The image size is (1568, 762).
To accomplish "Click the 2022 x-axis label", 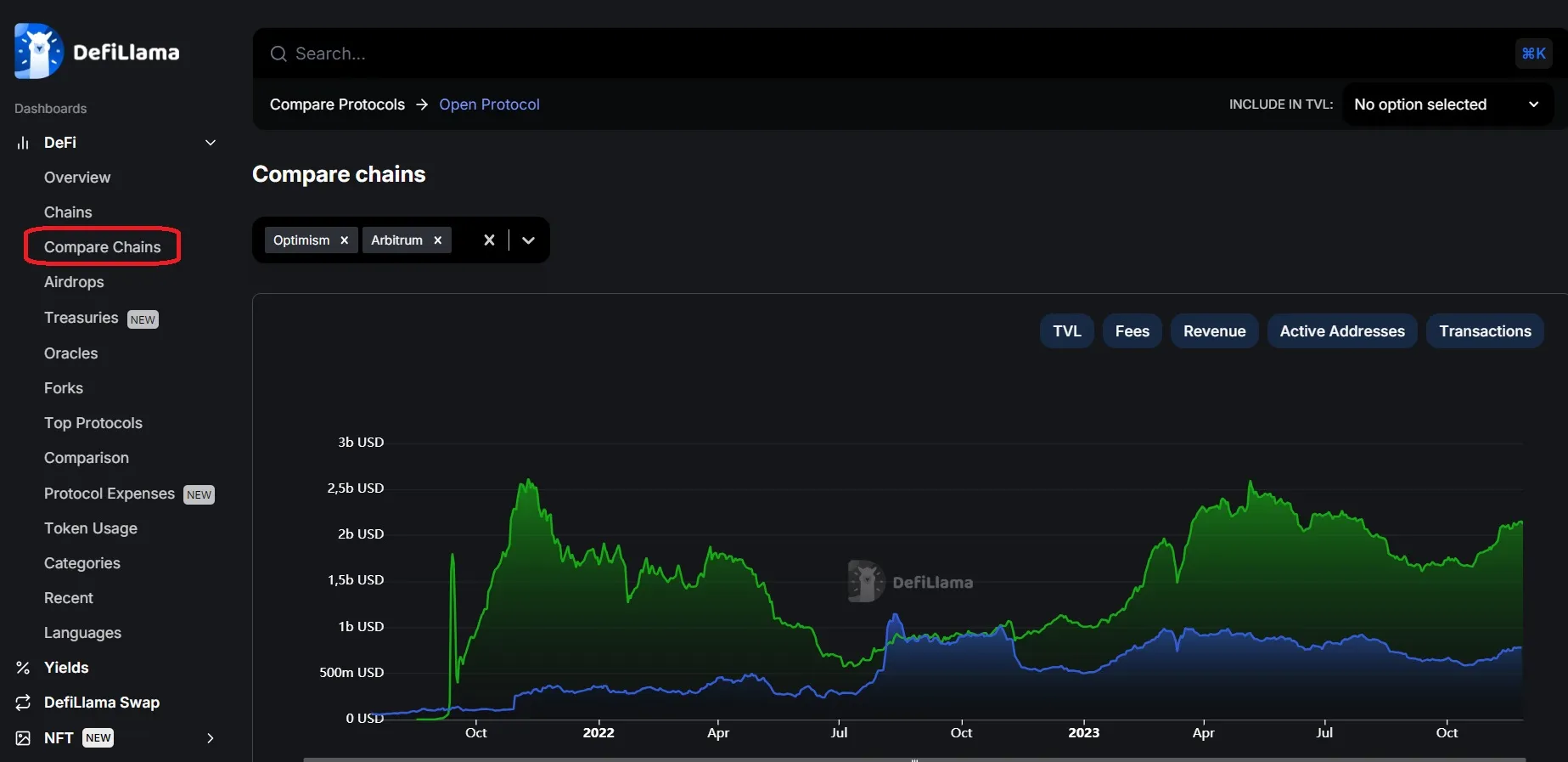I will 599,733.
